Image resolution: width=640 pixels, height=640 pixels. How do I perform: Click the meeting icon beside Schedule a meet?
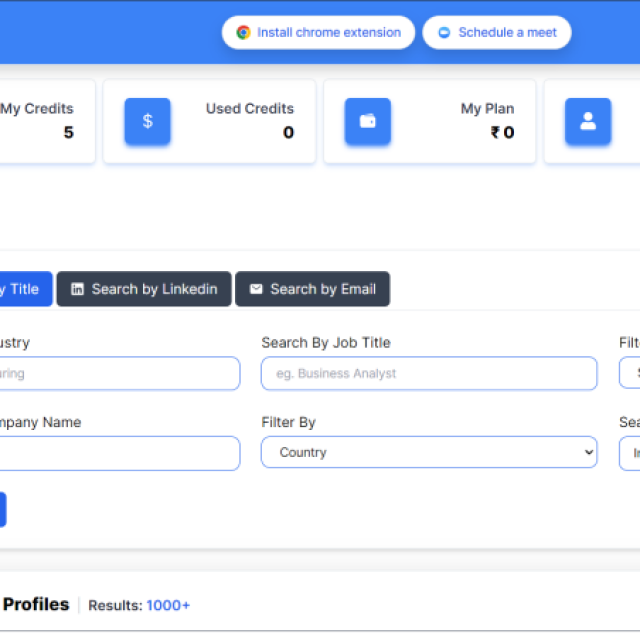444,32
